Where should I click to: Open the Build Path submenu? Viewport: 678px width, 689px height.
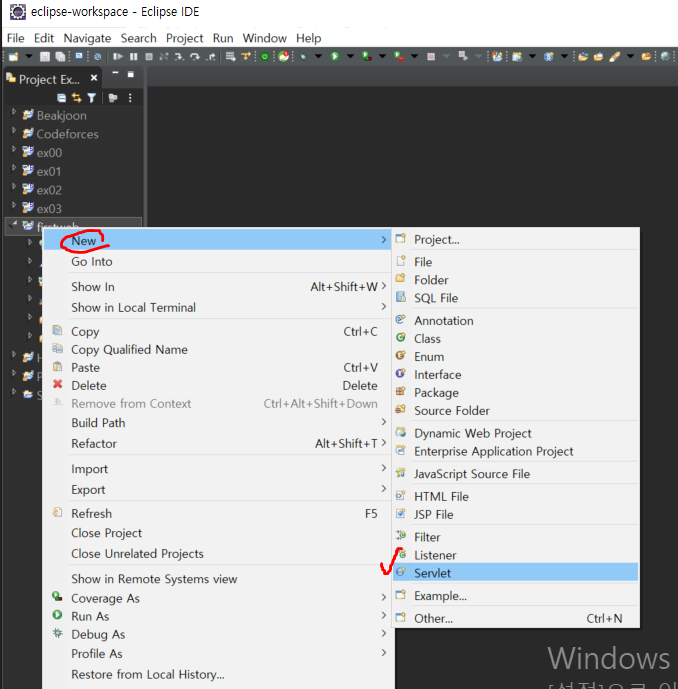coord(217,423)
